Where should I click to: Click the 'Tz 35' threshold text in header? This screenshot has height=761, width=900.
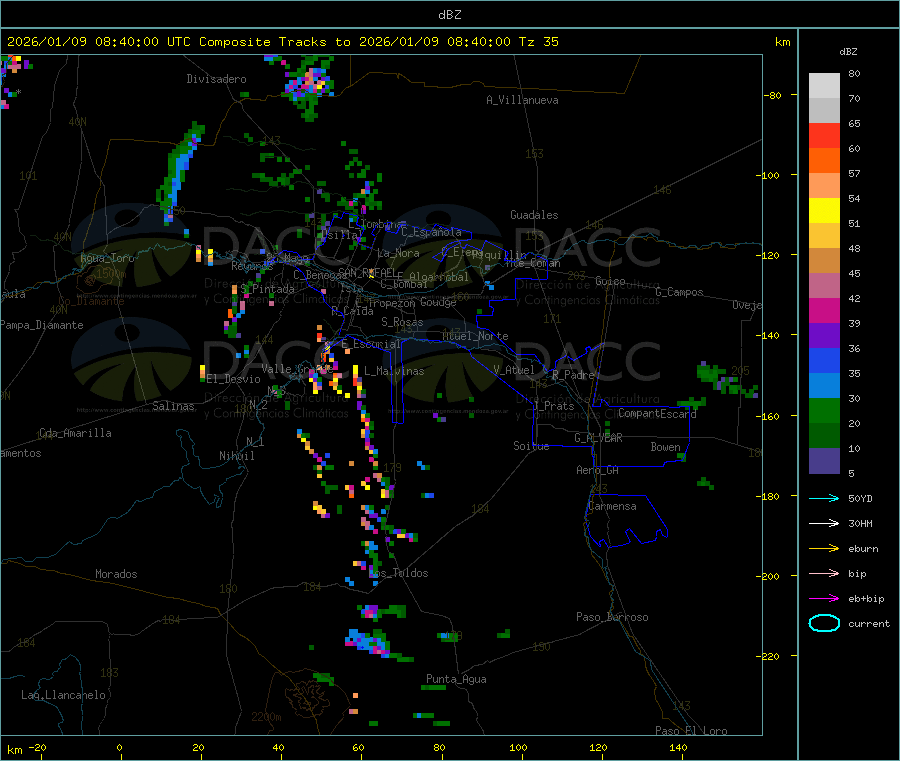(x=538, y=42)
